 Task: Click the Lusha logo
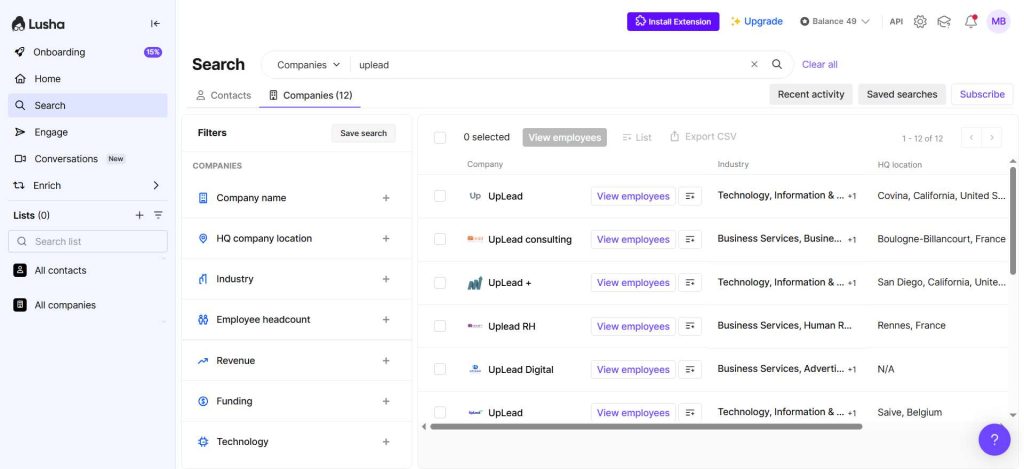tap(38, 24)
